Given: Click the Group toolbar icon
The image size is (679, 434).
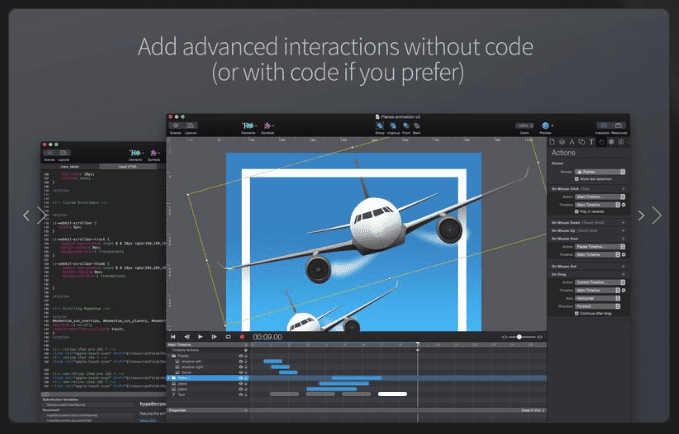Looking at the screenshot, I should (380, 126).
